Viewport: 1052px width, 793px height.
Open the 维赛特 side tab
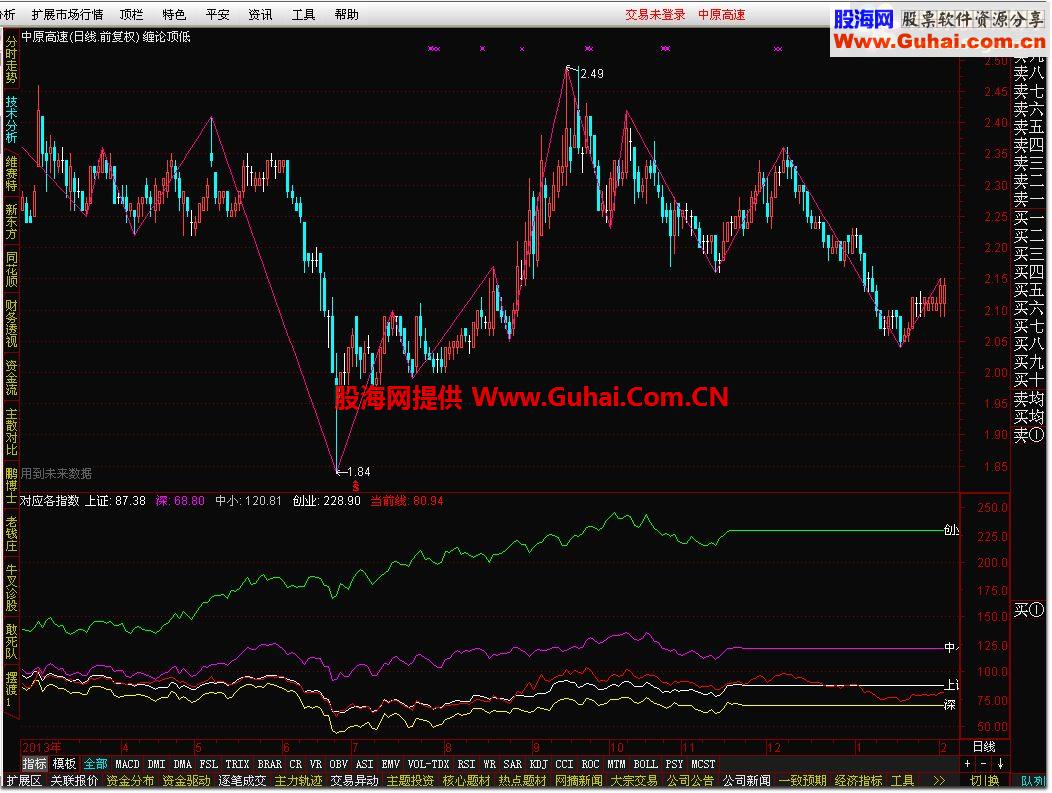pos(11,173)
